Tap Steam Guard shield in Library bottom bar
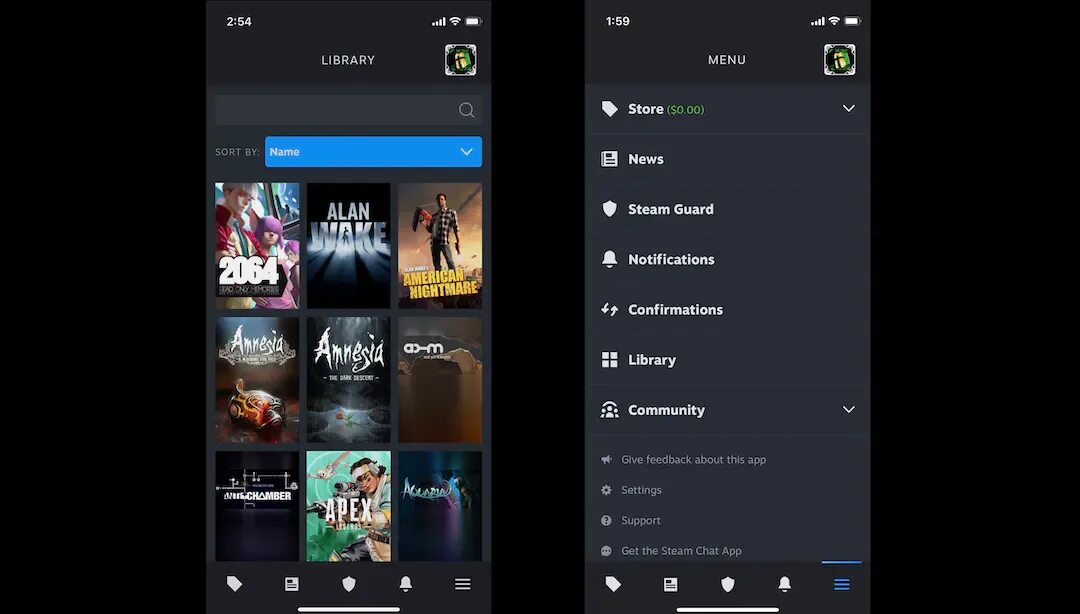 pyautogui.click(x=349, y=584)
